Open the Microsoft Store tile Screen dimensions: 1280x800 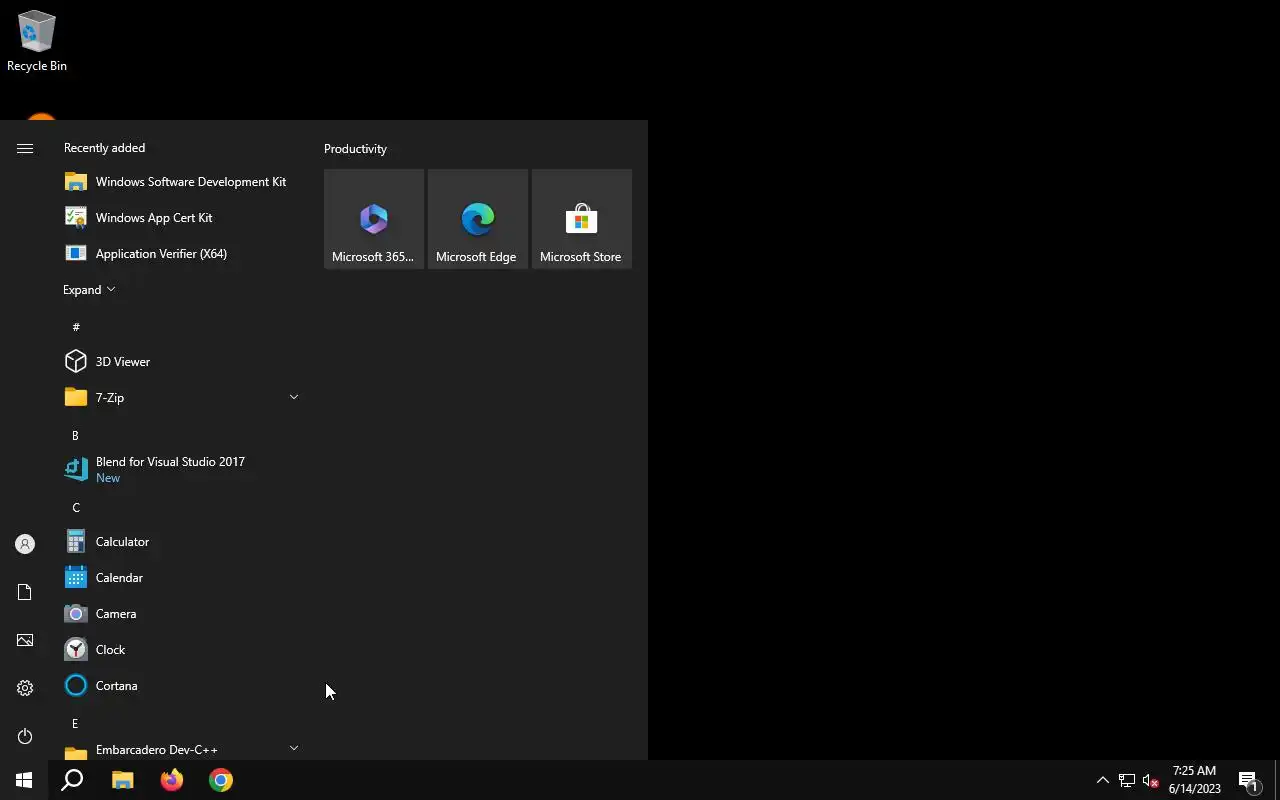pyautogui.click(x=582, y=219)
